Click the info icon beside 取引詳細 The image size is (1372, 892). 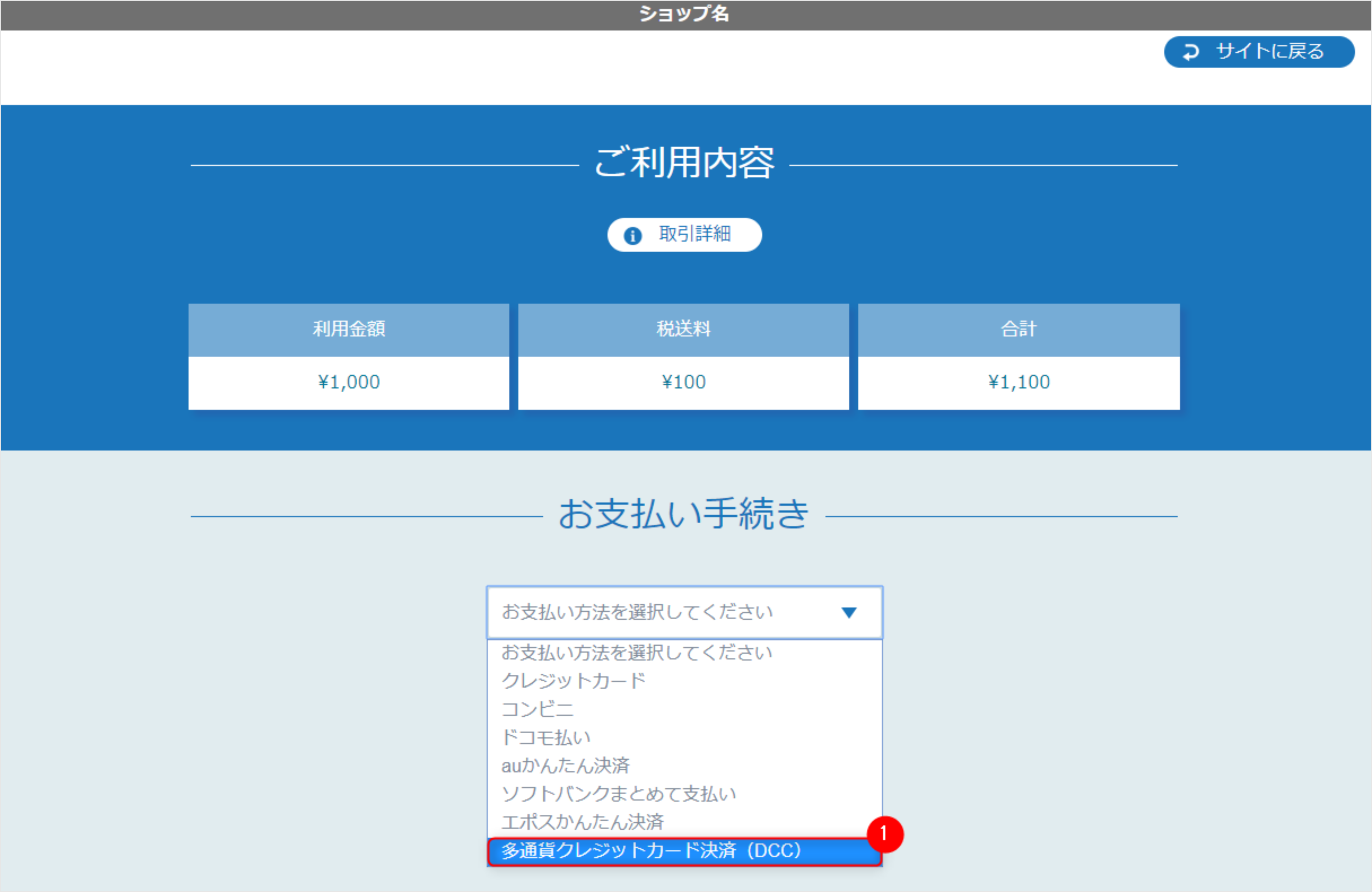coord(632,235)
